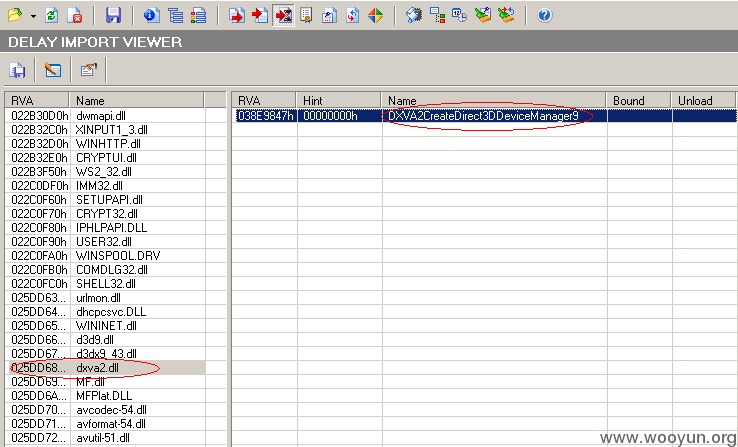738x447 pixels.
Task: Open Resource Editor colorful diamond icon
Action: (375, 16)
